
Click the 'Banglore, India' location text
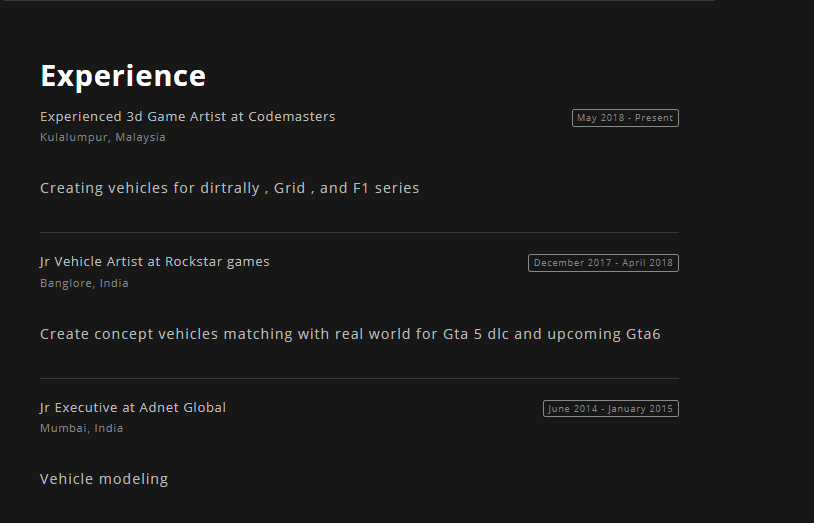click(x=84, y=283)
